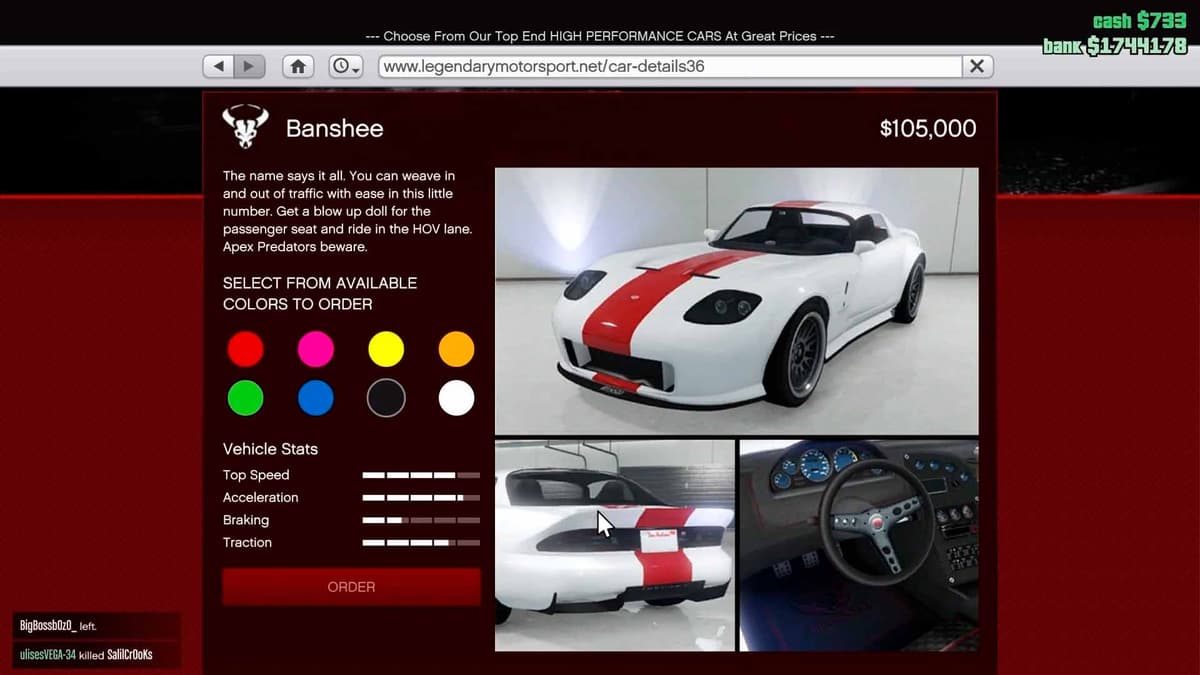This screenshot has height=675, width=1200.
Task: Open the Banshee interior steering wheel thumbnail
Action: pyautogui.click(x=858, y=545)
